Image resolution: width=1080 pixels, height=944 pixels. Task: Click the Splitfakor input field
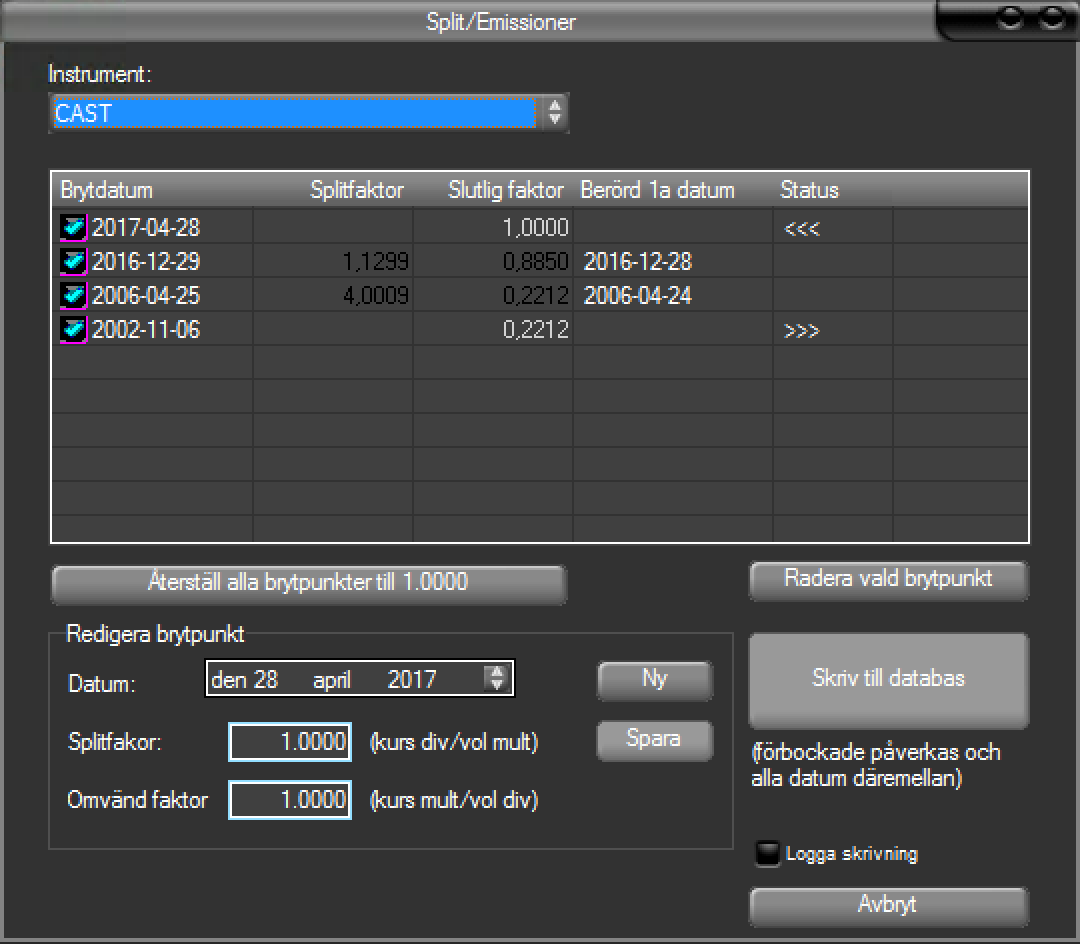click(290, 743)
